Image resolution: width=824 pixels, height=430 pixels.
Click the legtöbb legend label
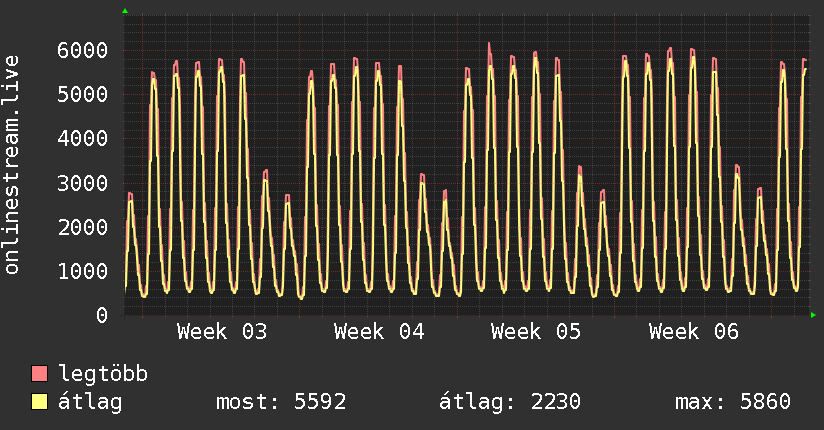click(104, 375)
